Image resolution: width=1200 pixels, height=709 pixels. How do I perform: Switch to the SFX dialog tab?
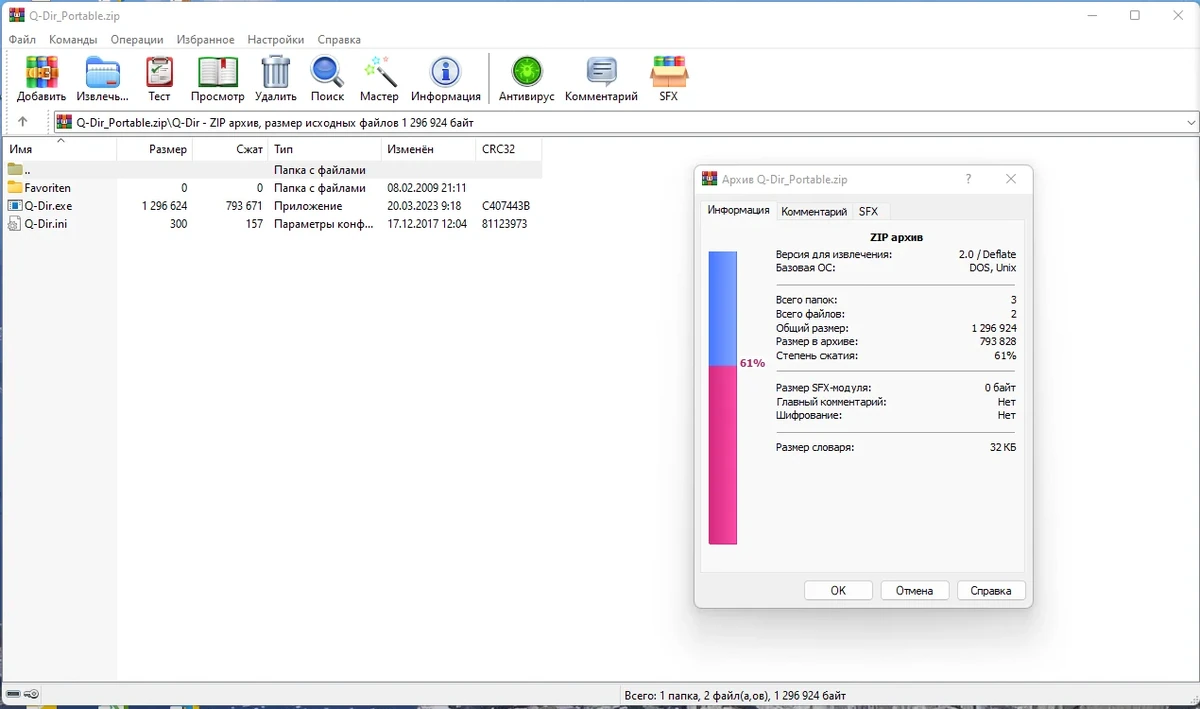868,211
